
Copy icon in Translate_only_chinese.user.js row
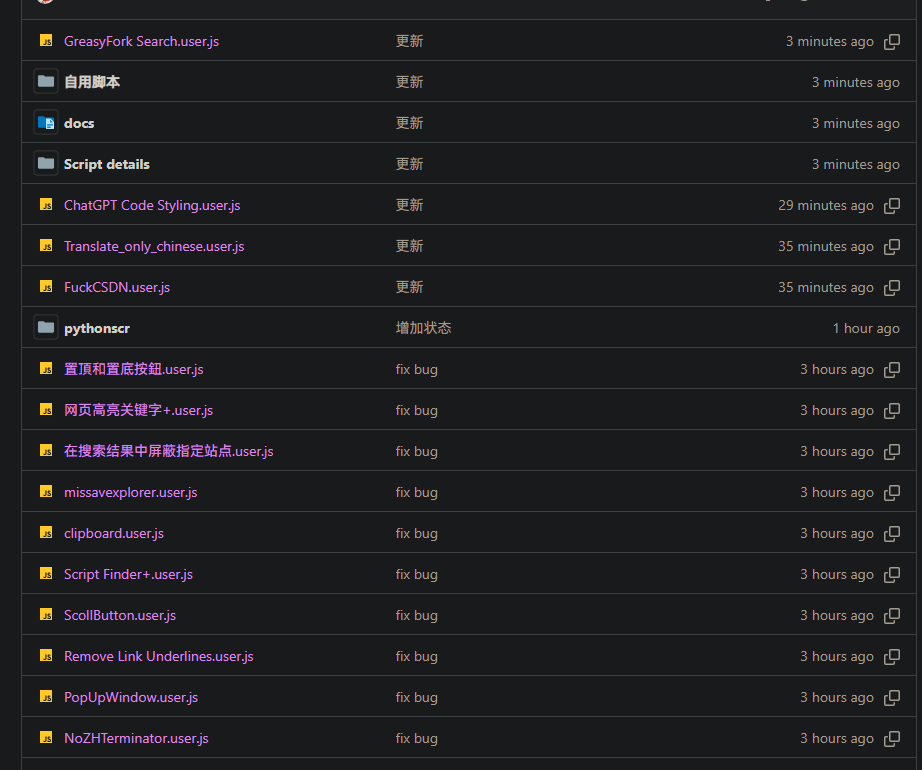(891, 247)
